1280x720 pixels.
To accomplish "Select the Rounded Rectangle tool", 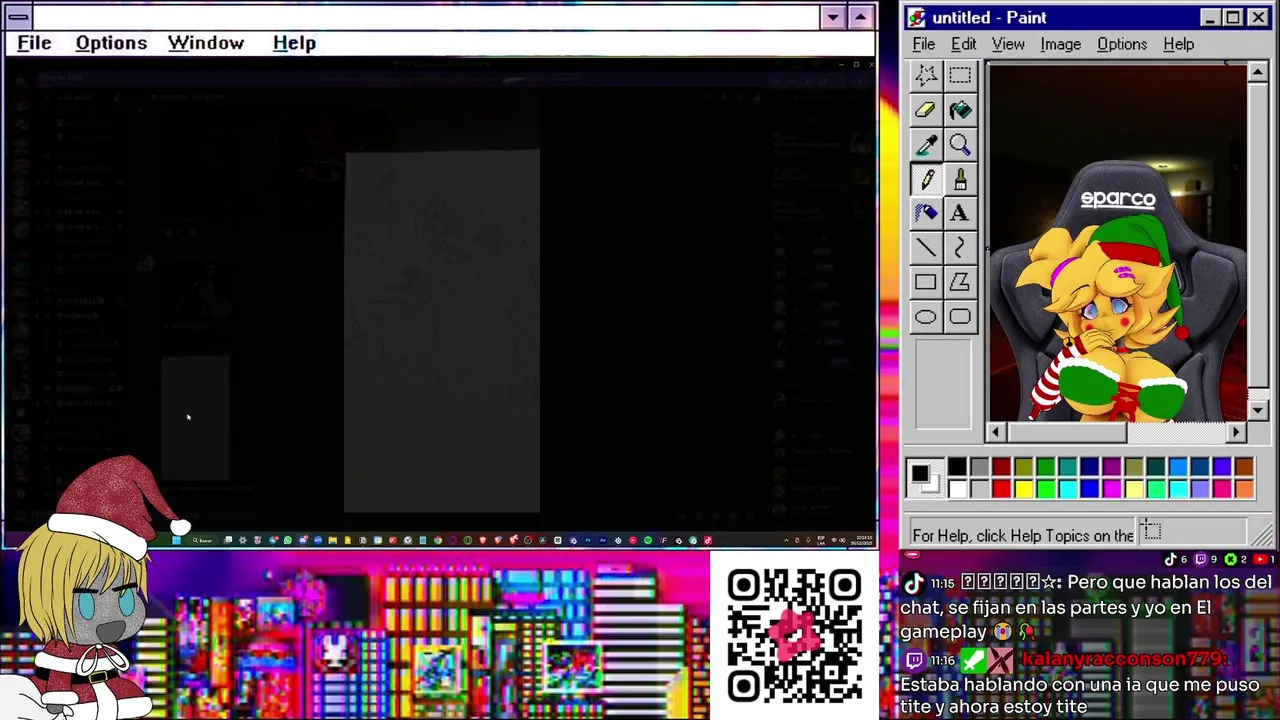I will tap(960, 317).
